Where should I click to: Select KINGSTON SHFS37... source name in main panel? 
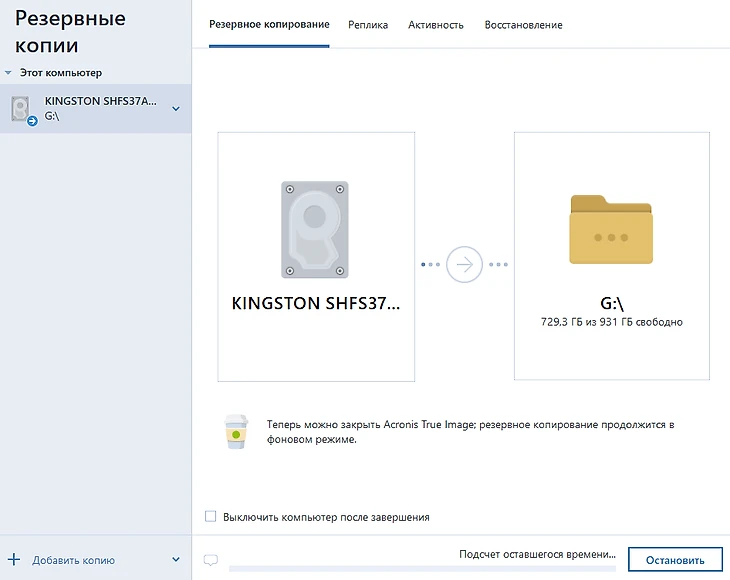[315, 304]
